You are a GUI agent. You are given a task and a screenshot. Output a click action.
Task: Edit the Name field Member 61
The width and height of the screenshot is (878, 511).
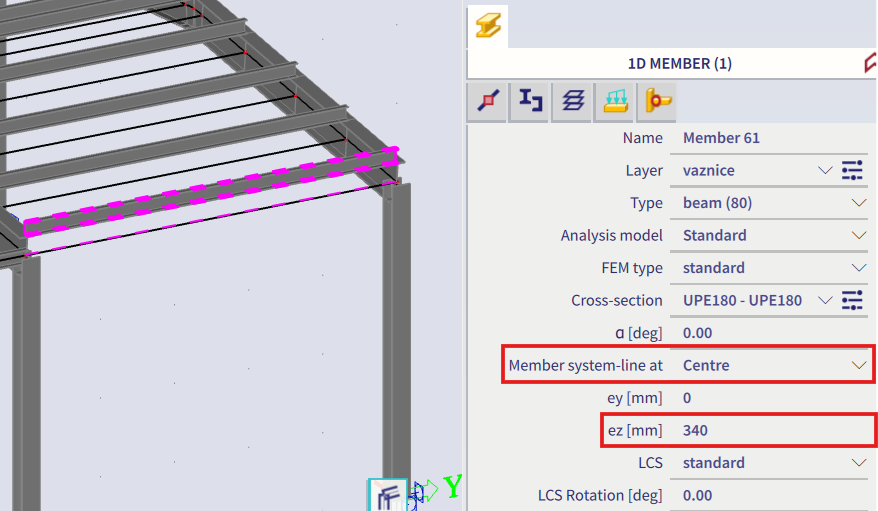pyautogui.click(x=769, y=138)
